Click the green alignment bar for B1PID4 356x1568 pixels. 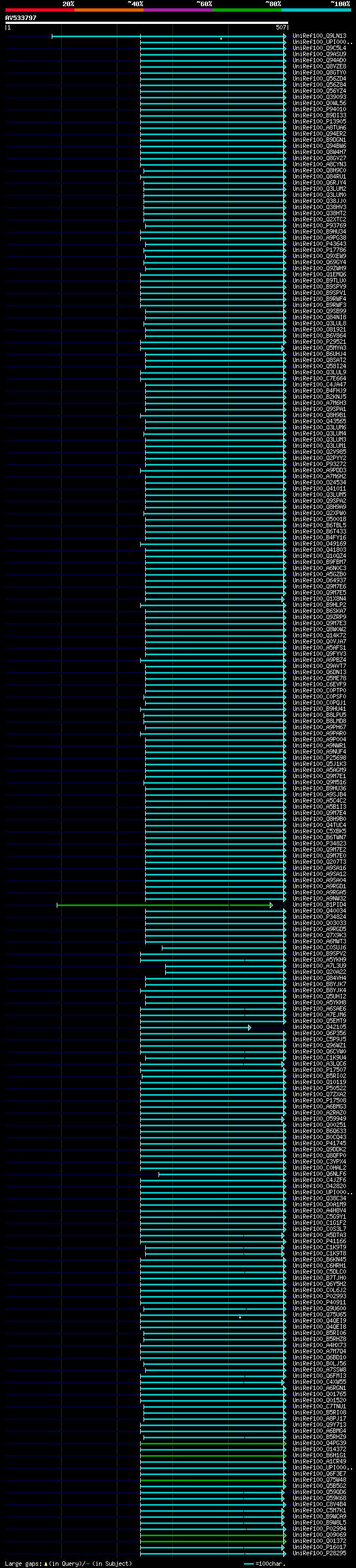coord(164,905)
